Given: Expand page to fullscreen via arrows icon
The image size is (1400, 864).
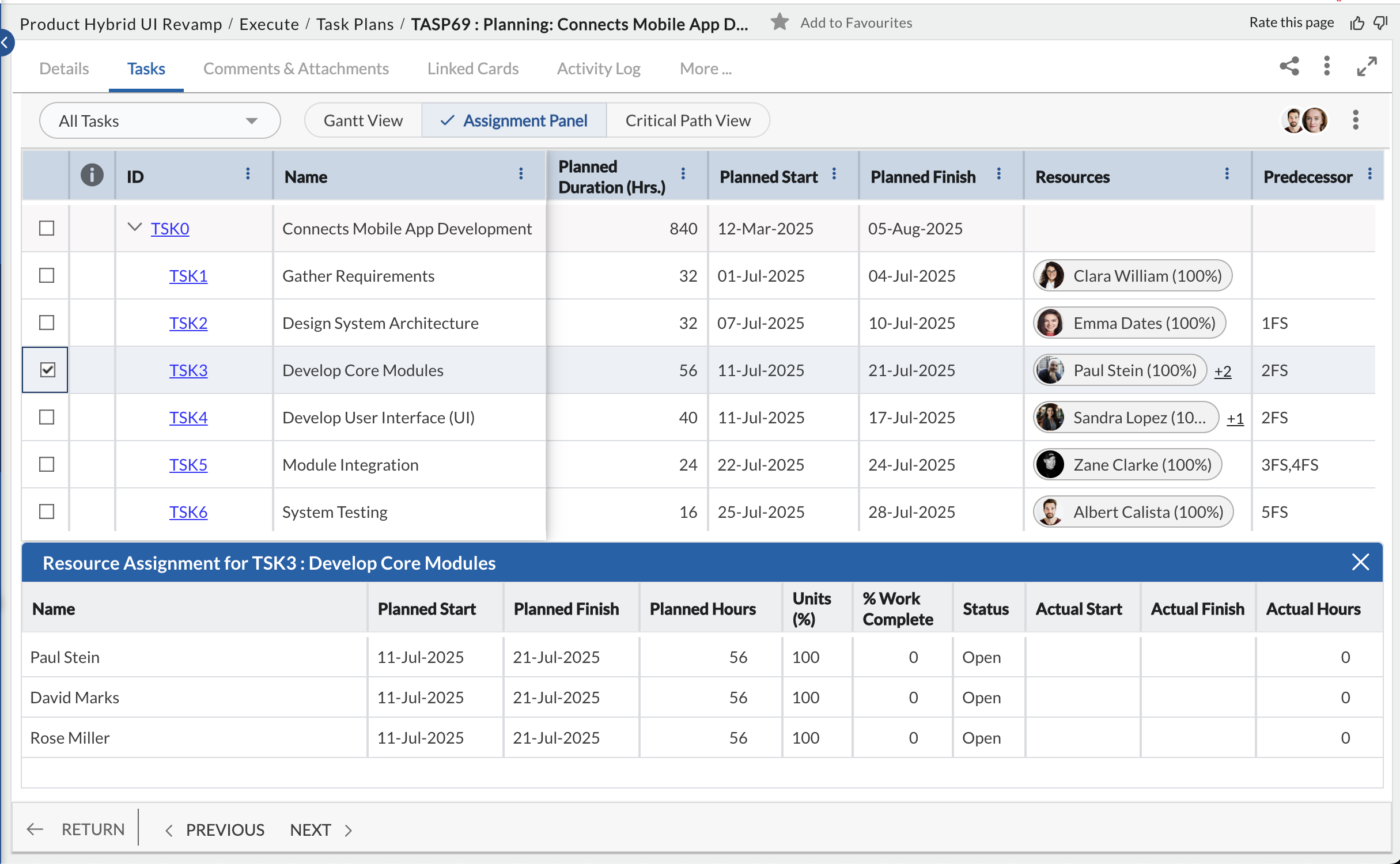Looking at the screenshot, I should (x=1367, y=67).
